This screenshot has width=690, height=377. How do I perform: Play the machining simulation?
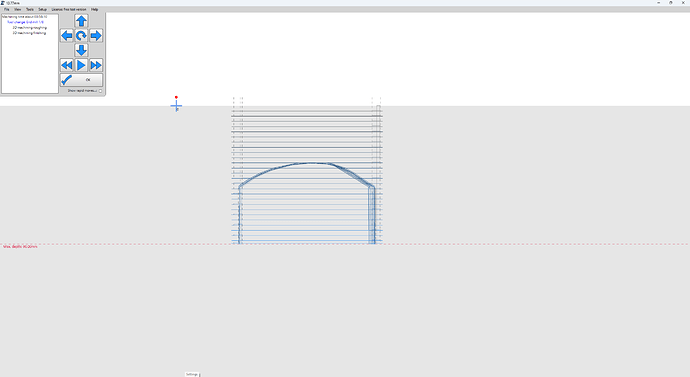click(x=81, y=65)
